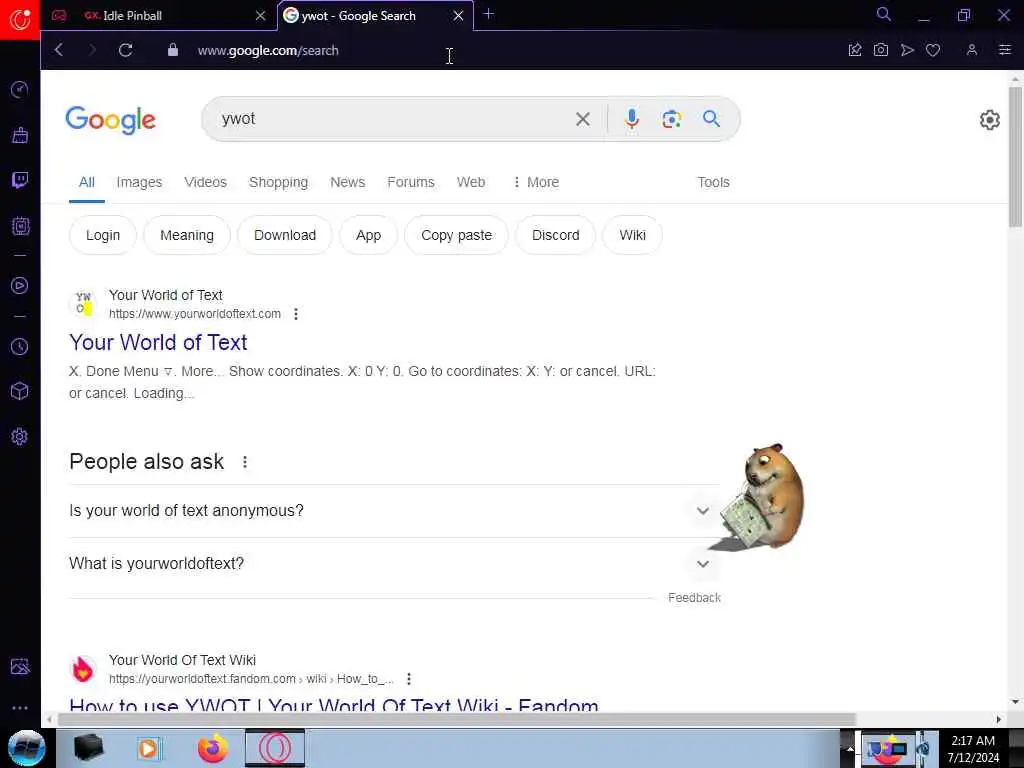Image resolution: width=1024 pixels, height=768 pixels.
Task: Open the Your World of Text result link
Action: [158, 342]
